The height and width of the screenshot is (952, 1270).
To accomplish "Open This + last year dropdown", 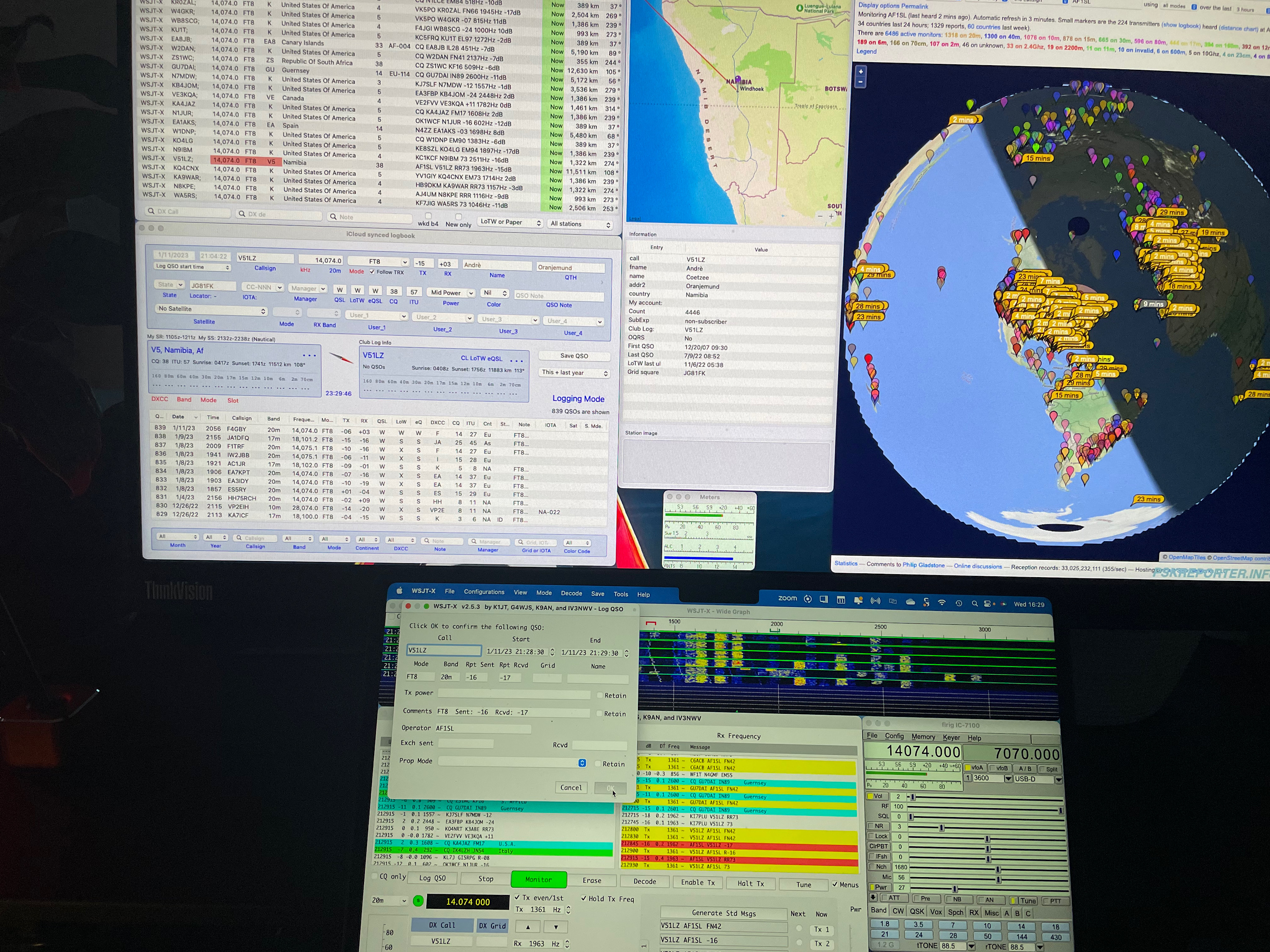I will point(574,372).
